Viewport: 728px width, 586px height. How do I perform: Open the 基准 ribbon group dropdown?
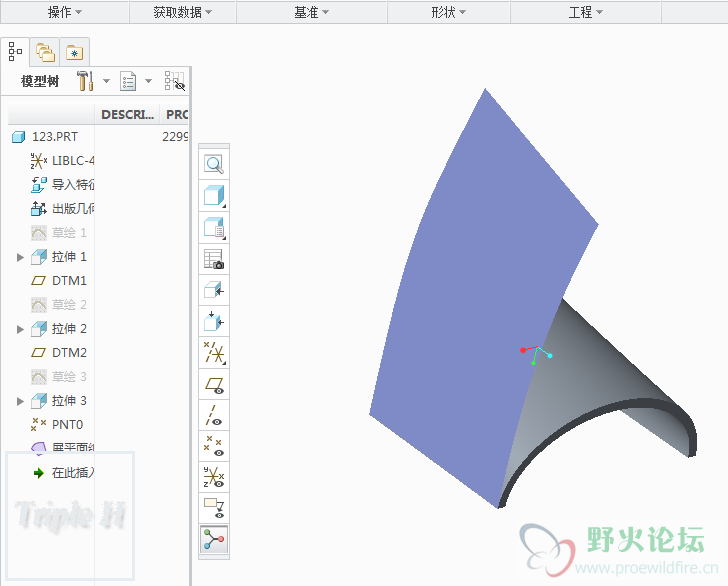pos(312,12)
